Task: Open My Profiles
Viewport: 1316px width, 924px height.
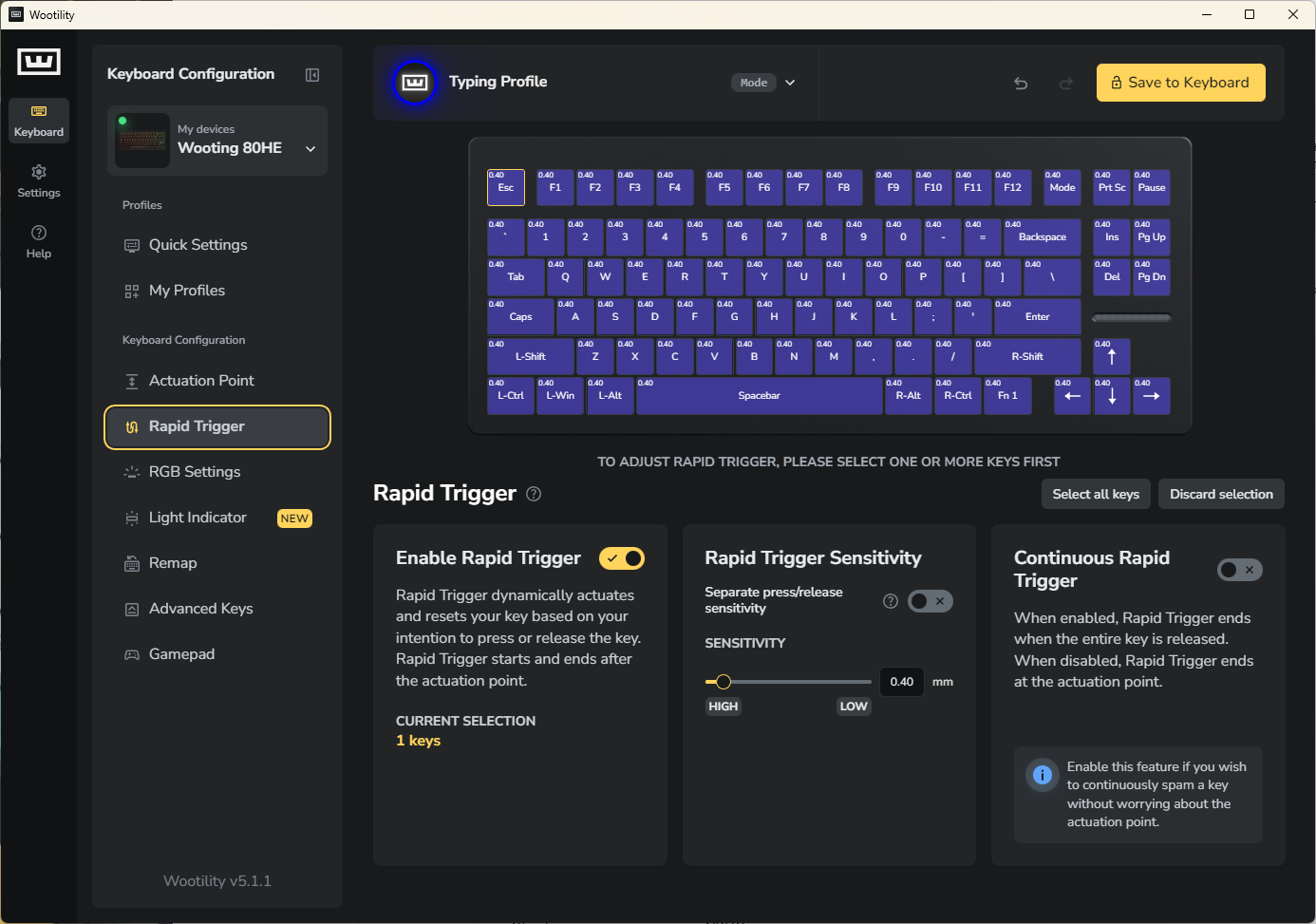Action: [217, 291]
